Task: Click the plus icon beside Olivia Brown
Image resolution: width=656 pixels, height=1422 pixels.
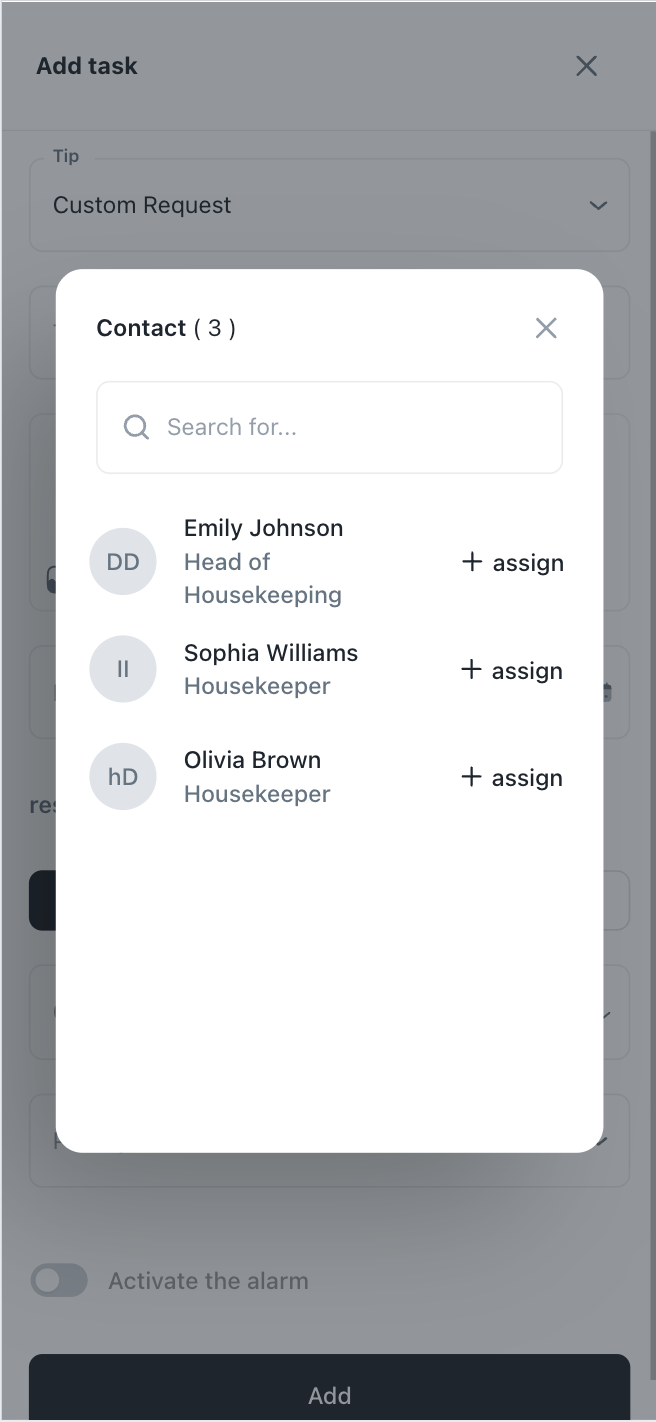Action: 470,776
